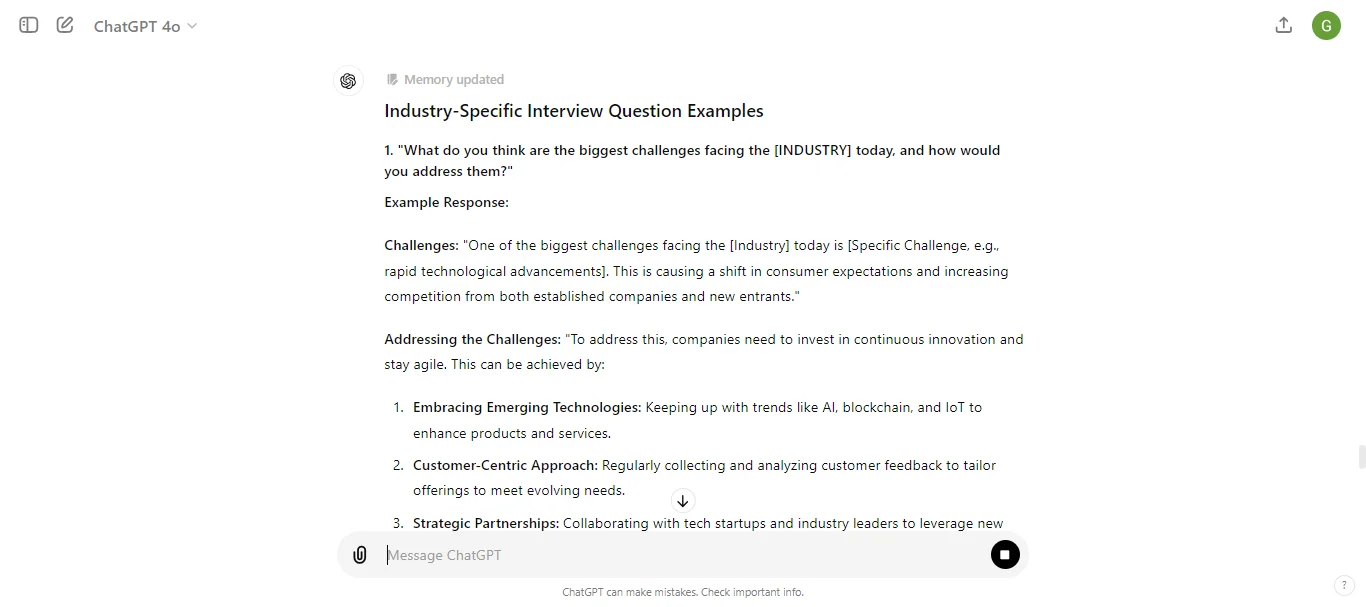This screenshot has height=607, width=1366.
Task: Click the Check important info disclaimer link
Action: pos(752,592)
